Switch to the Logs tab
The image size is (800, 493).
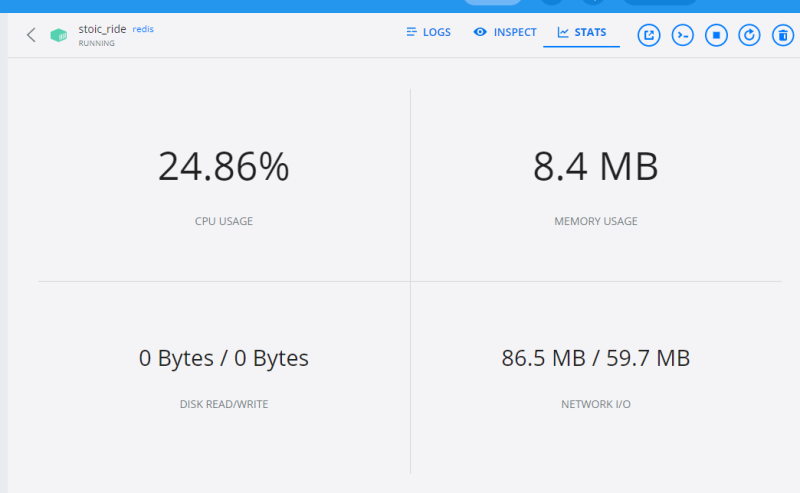tap(428, 32)
